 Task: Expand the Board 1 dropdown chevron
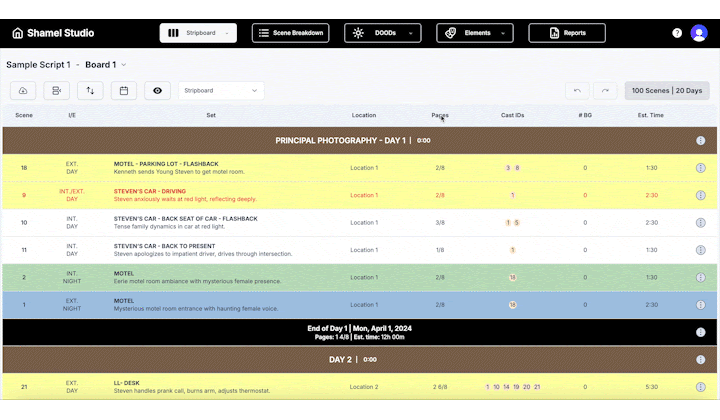tap(124, 65)
